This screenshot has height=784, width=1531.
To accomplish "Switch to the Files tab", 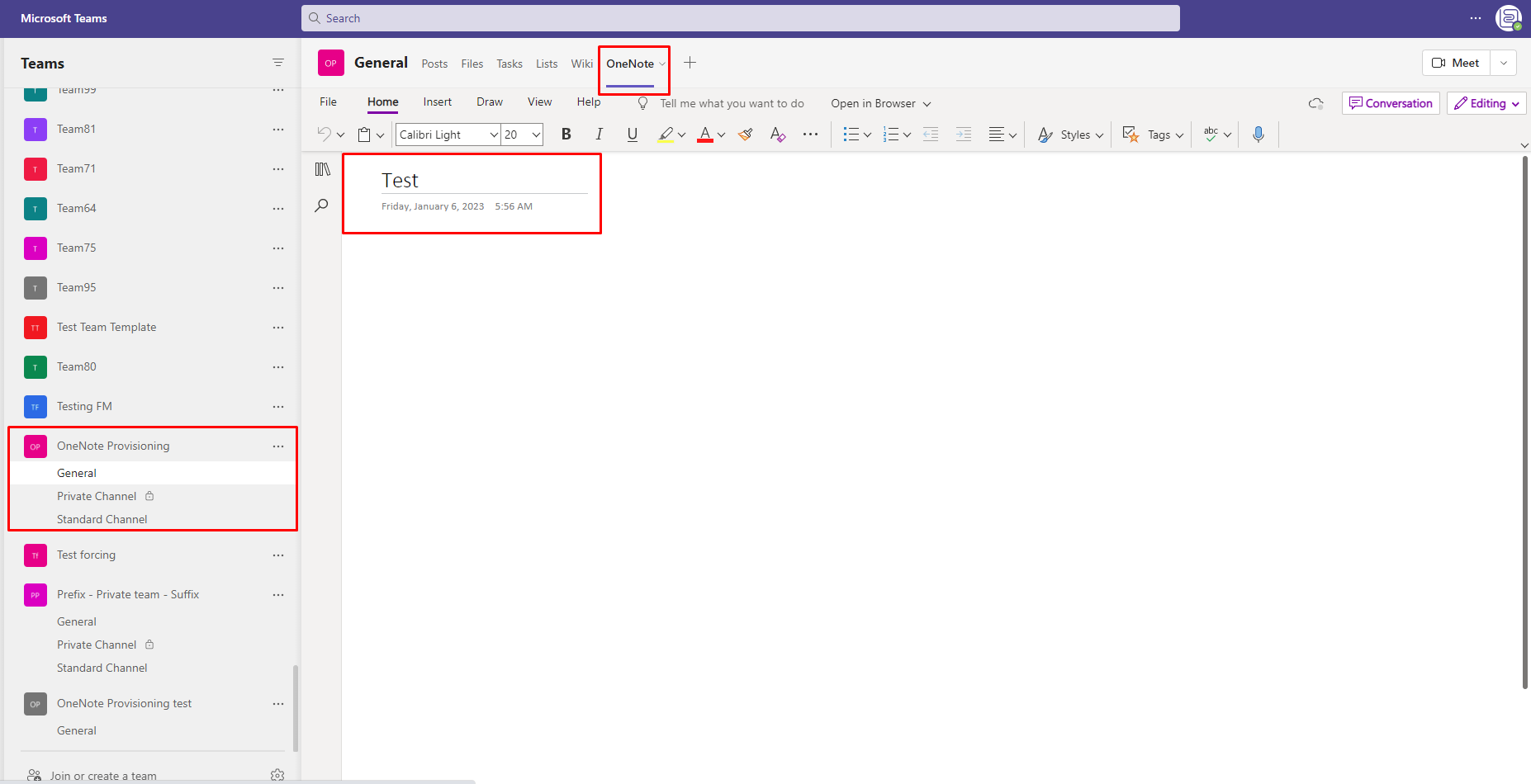I will (x=472, y=64).
